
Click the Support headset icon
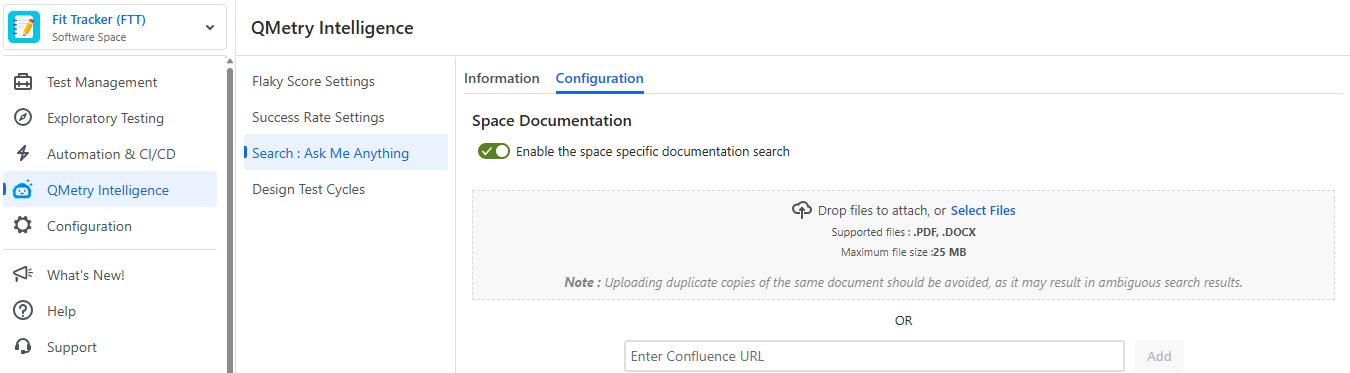click(x=23, y=347)
